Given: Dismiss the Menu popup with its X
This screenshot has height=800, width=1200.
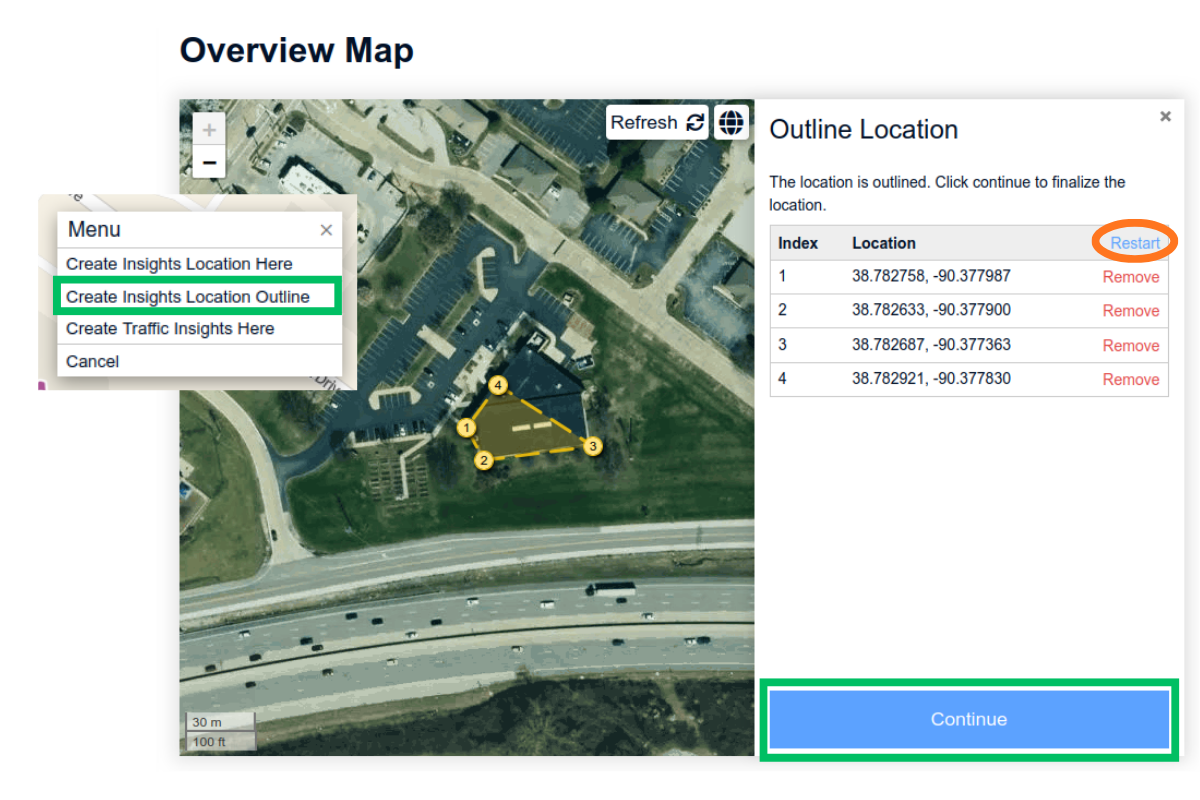Looking at the screenshot, I should pyautogui.click(x=326, y=229).
